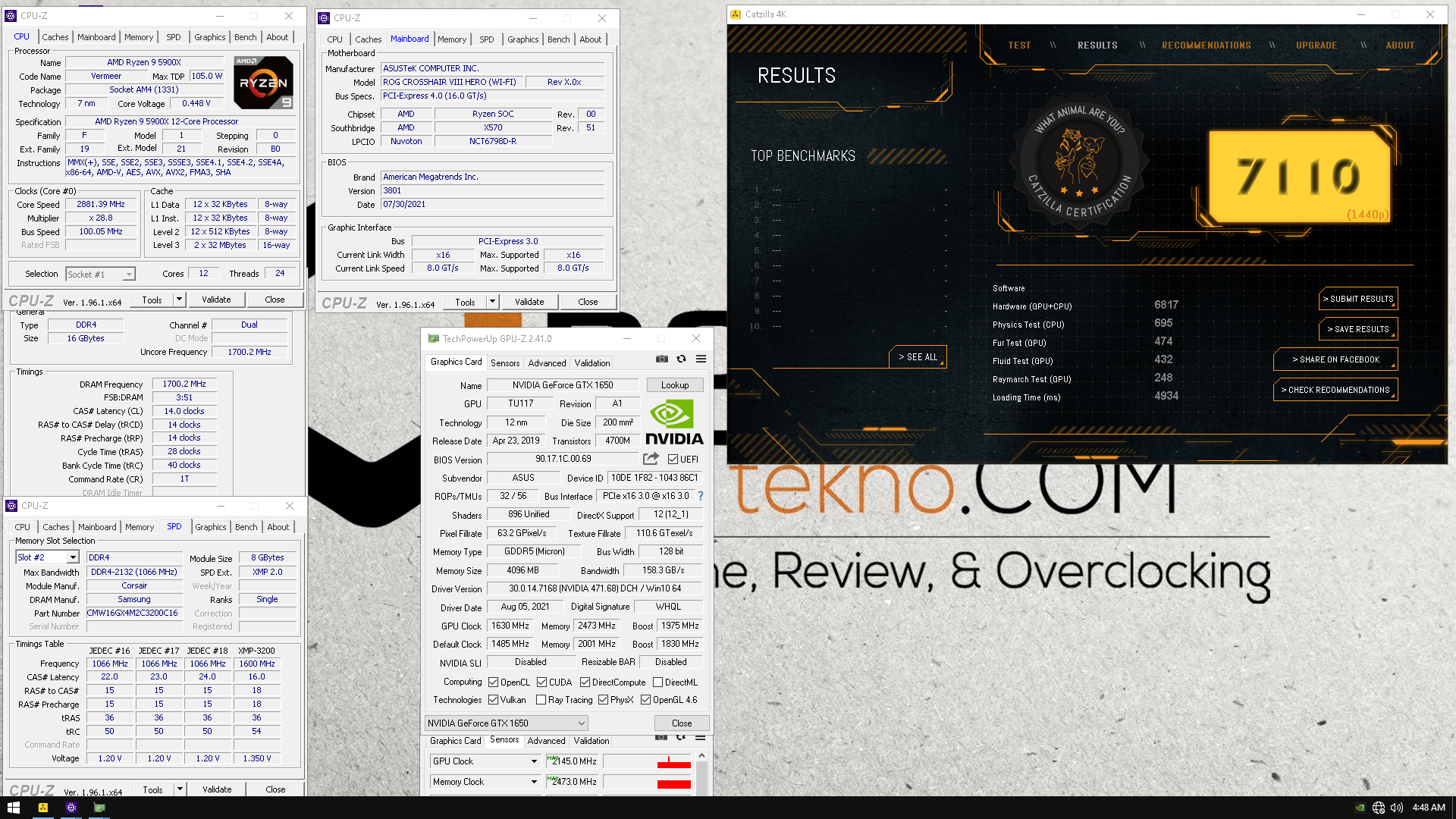The height and width of the screenshot is (819, 1456).
Task: Click the BIOS export share icon
Action: click(651, 459)
